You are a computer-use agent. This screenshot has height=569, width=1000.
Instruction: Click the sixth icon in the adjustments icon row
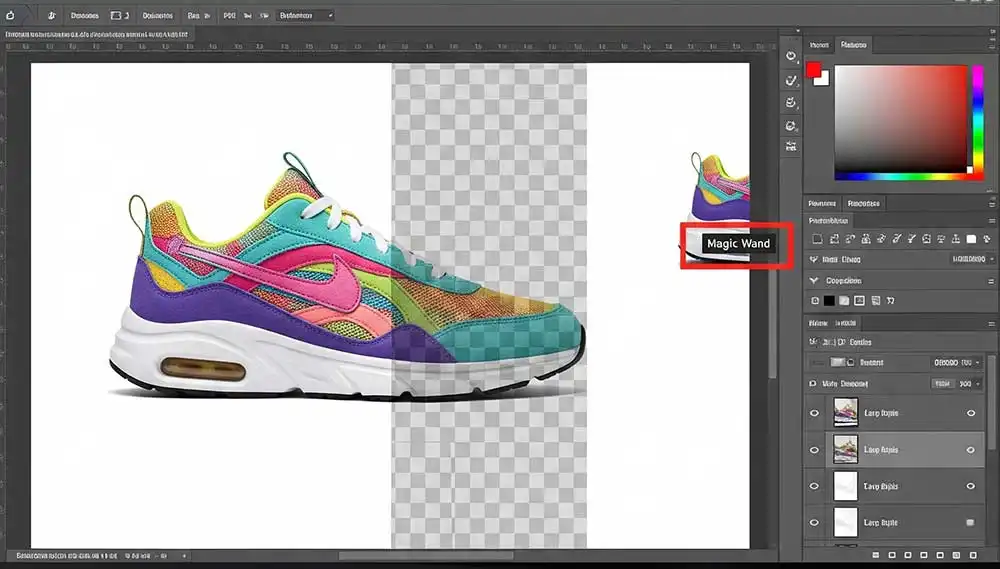click(x=896, y=239)
